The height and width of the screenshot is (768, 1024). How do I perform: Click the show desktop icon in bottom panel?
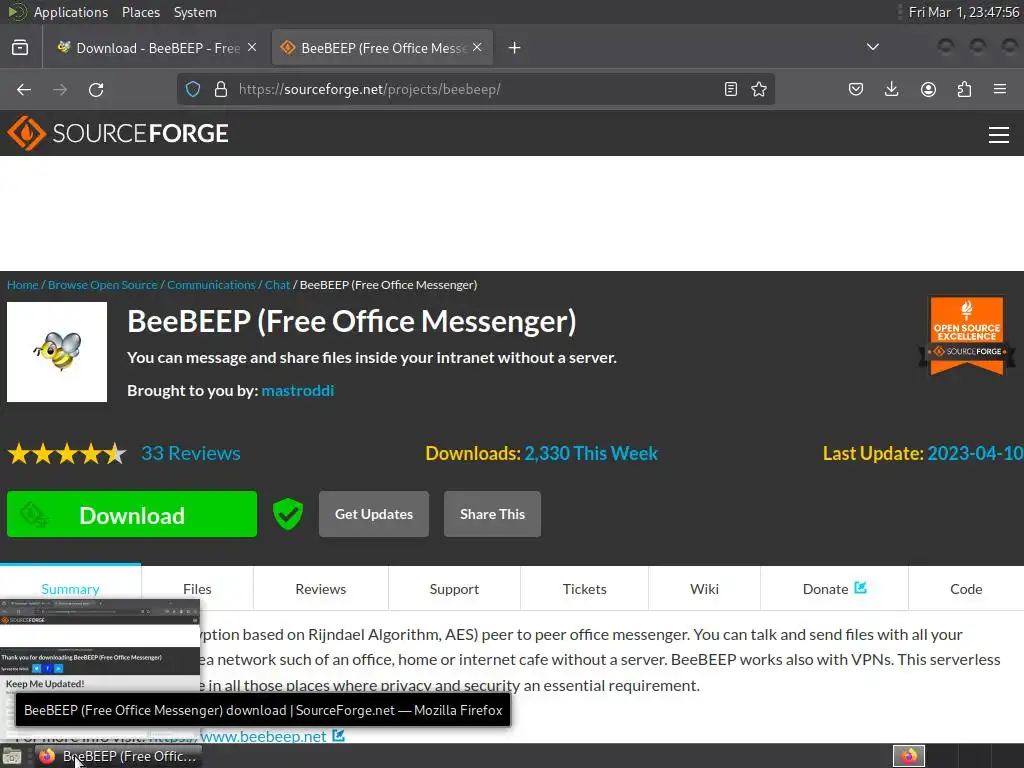pos(12,757)
